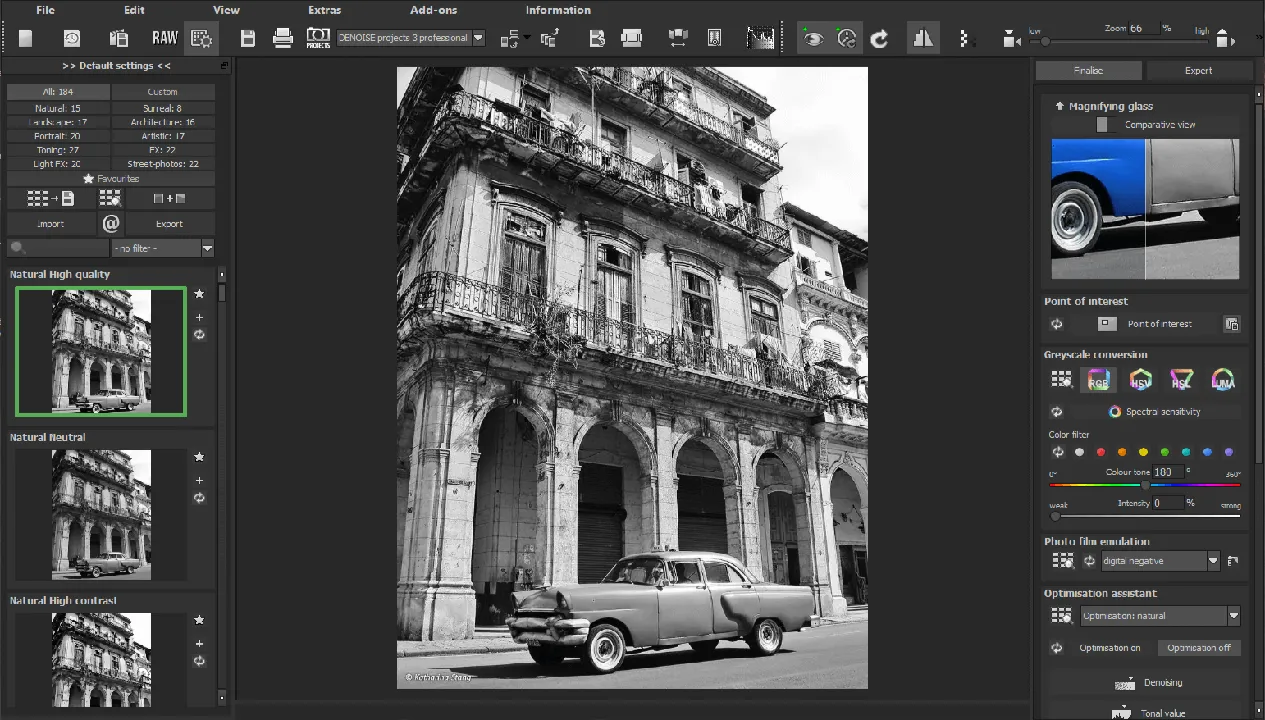Screen dimensions: 1265x720
Task: Show Favourites presets
Action: coord(111,178)
